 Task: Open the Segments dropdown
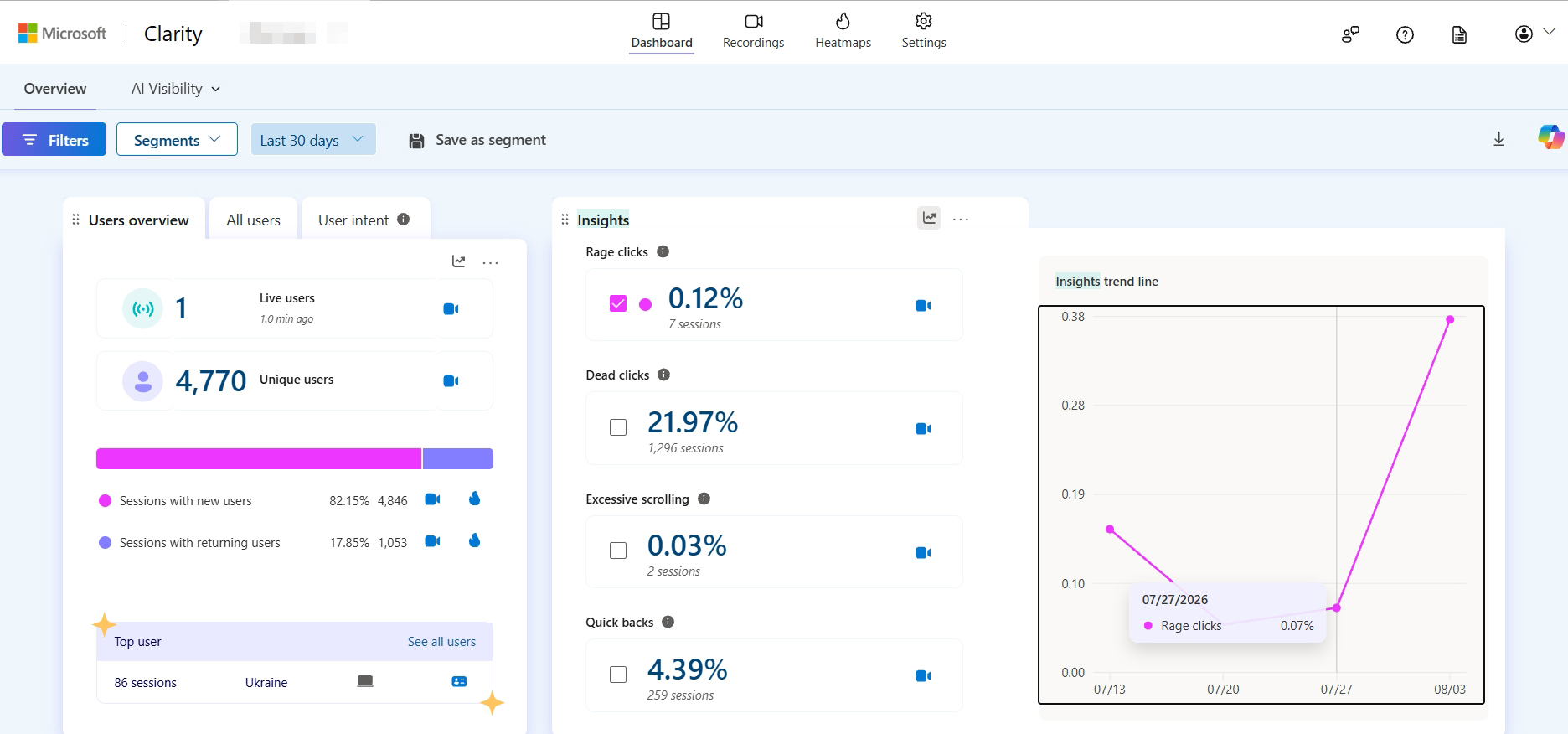177,140
